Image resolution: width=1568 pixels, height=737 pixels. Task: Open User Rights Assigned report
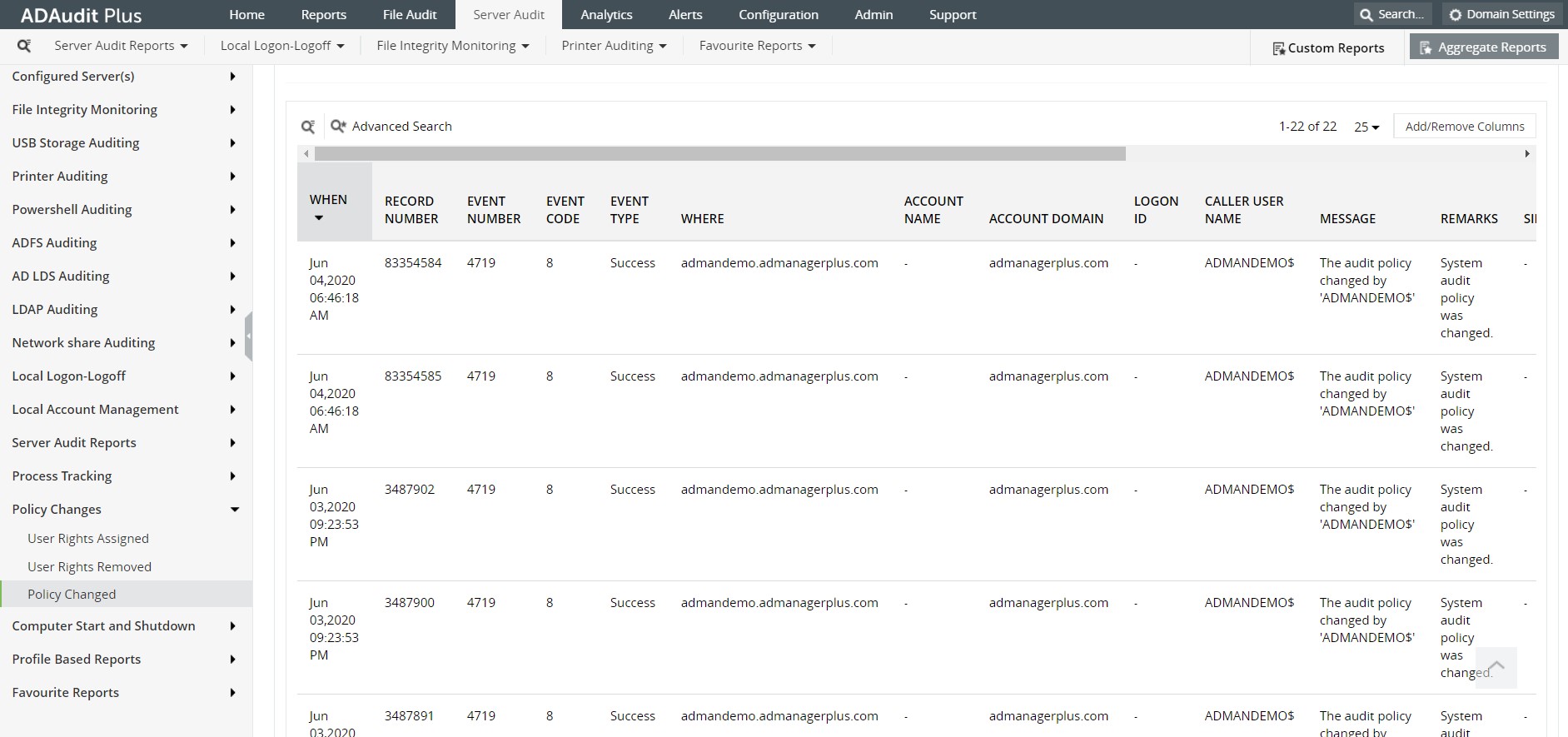tap(88, 539)
